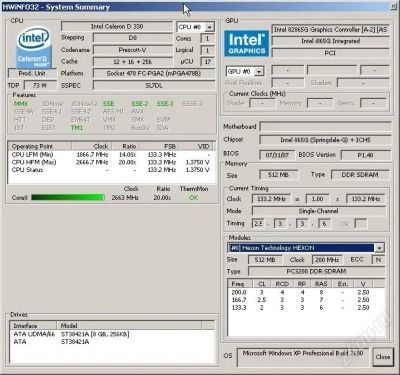This screenshot has height=375, width=400.
Task: Click the Cache 12 + 16 + 256 field
Action: pyautogui.click(x=132, y=62)
